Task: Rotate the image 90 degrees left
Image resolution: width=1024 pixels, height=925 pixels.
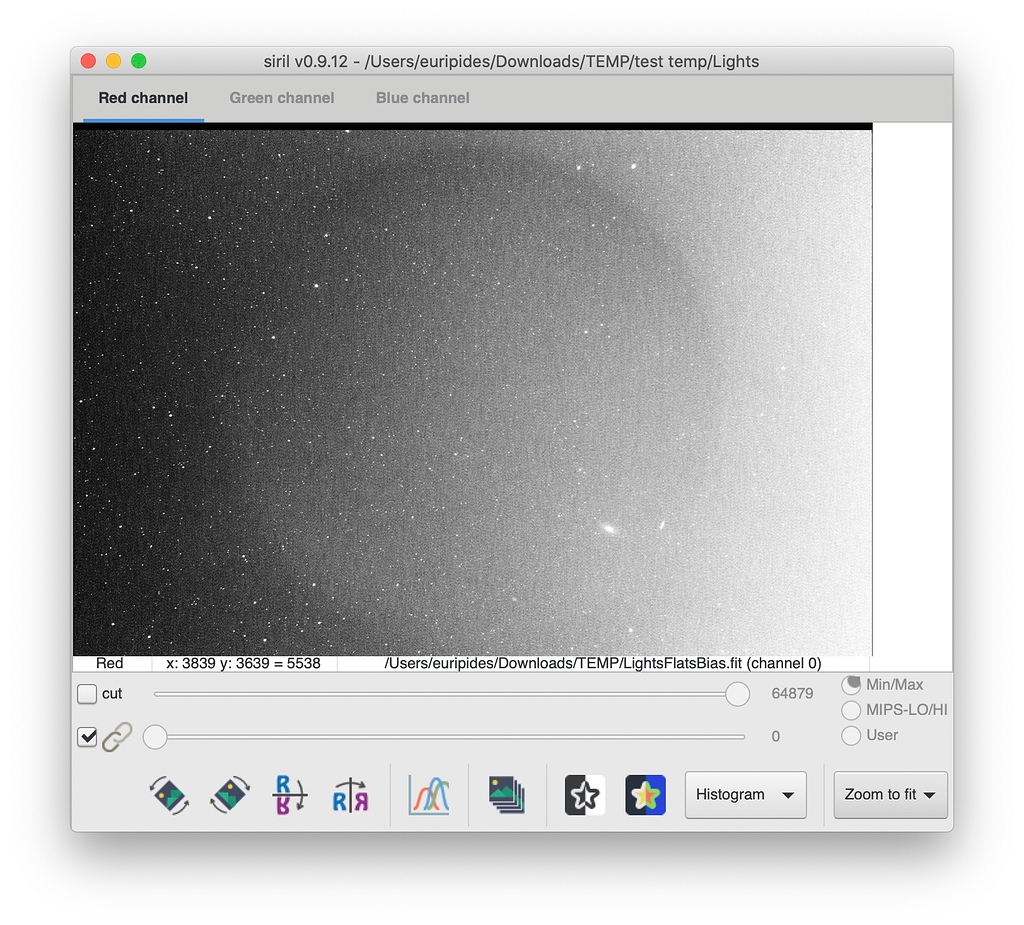Action: tap(168, 795)
